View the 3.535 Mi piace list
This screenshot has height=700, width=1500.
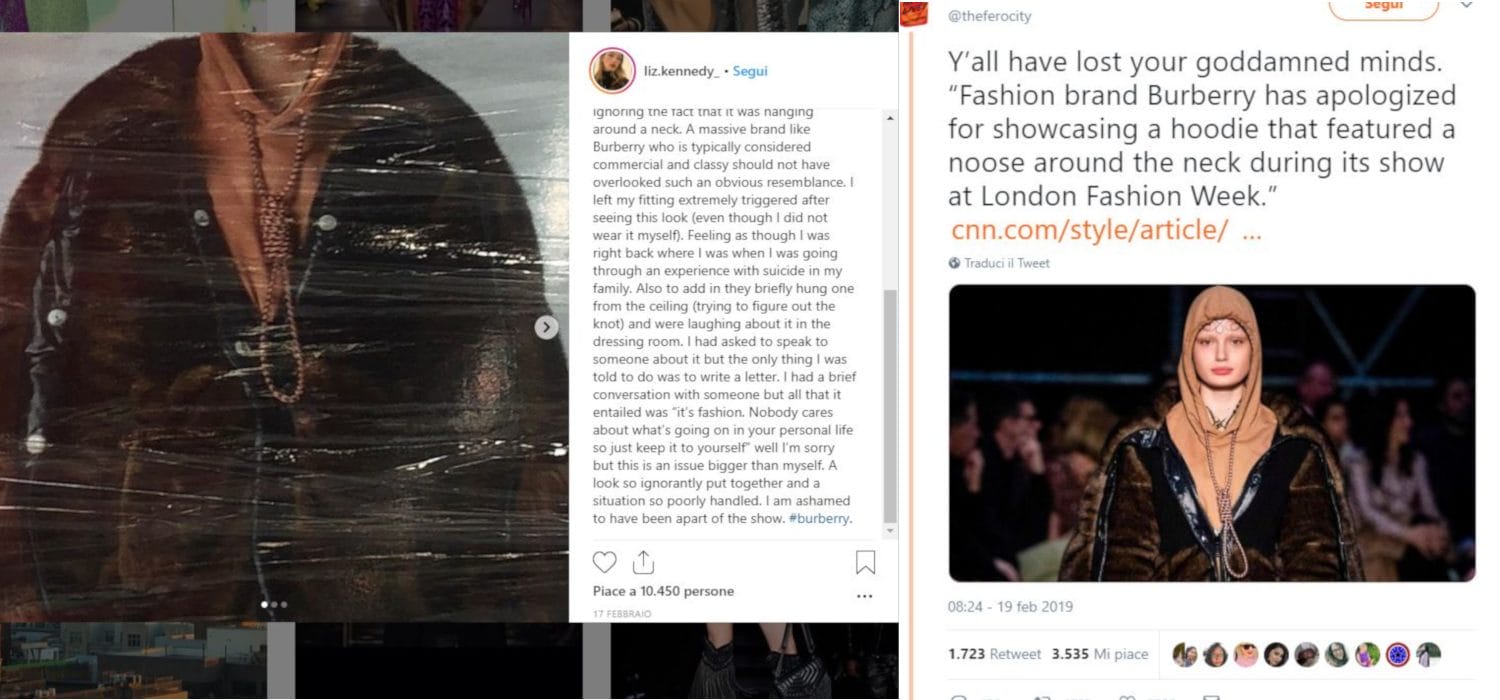tap(1100, 654)
